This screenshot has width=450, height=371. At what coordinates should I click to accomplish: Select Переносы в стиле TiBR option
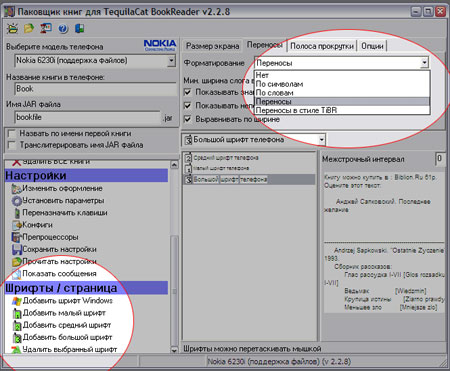(342, 110)
